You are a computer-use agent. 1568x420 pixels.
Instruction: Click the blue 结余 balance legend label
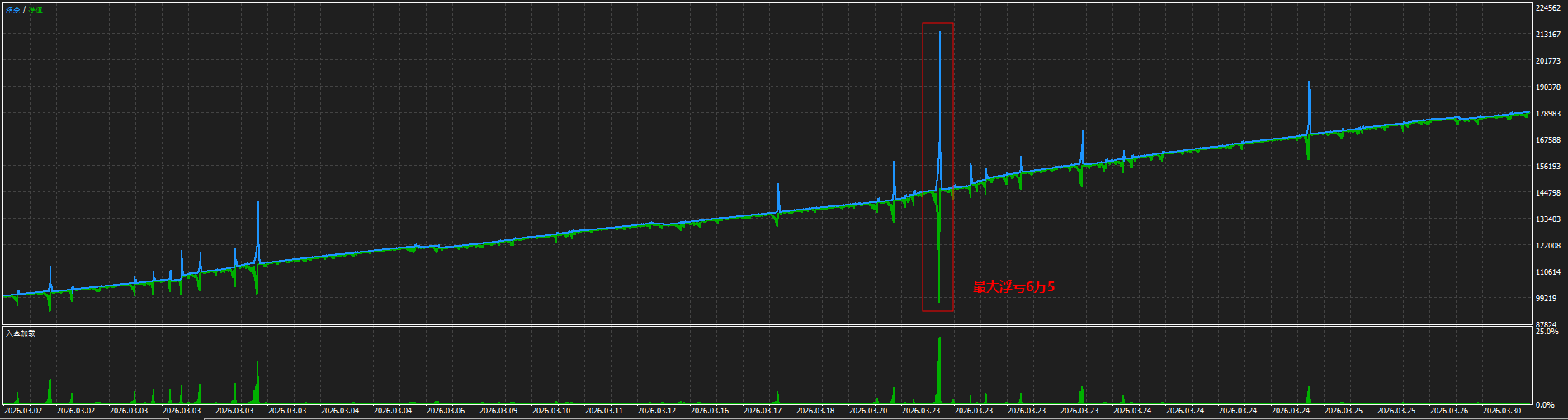click(12, 10)
